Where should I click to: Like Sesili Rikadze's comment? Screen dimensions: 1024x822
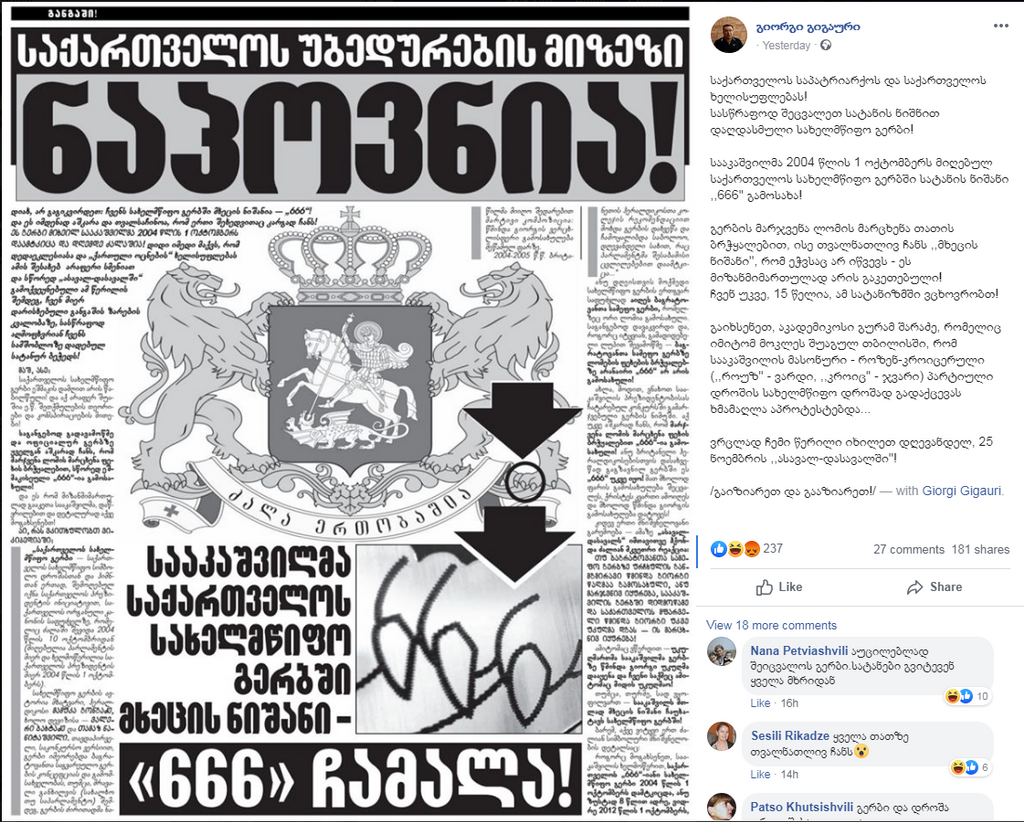pyautogui.click(x=760, y=774)
